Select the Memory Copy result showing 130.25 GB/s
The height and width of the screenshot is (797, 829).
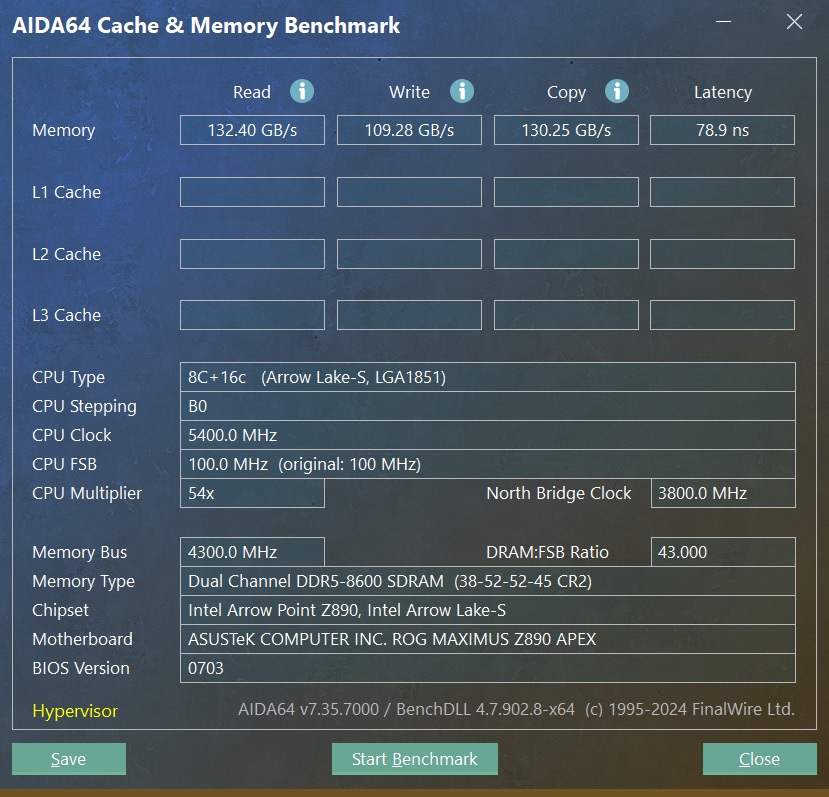[566, 129]
